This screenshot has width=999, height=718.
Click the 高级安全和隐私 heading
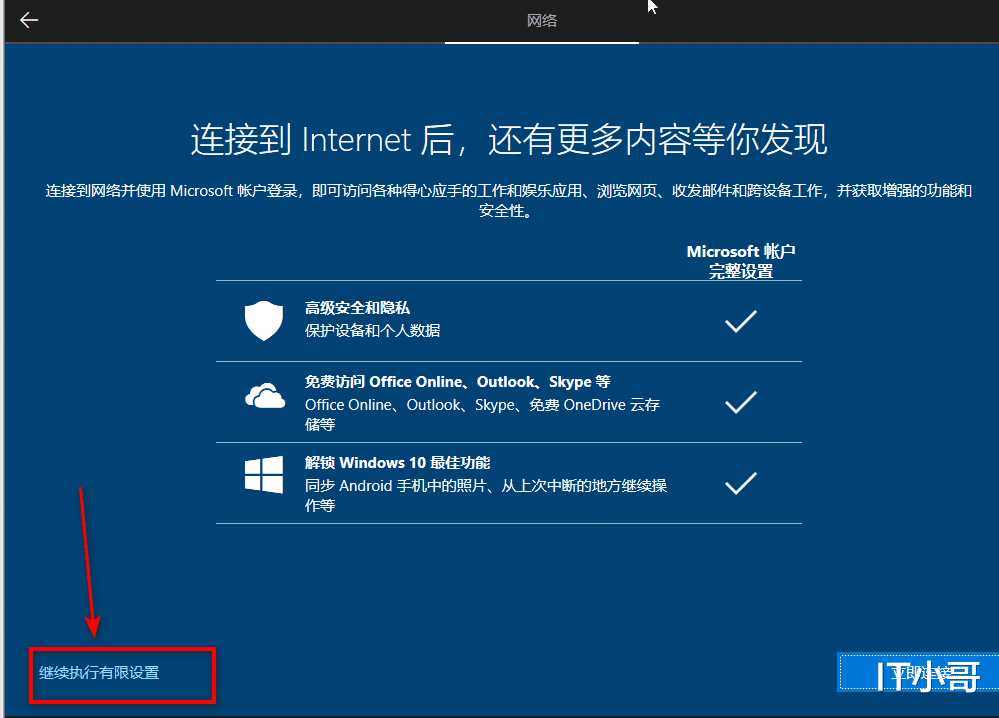point(357,308)
